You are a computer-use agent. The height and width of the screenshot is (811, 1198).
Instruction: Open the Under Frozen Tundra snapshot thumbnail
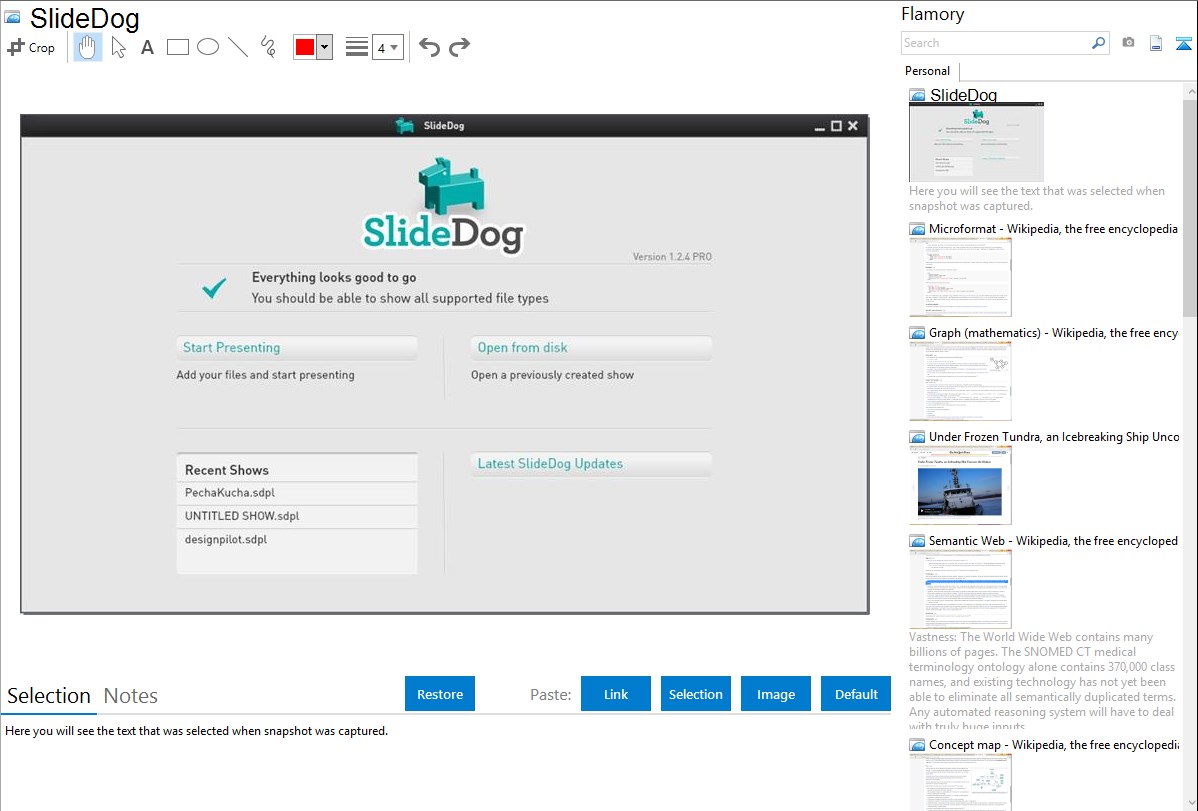(960, 485)
